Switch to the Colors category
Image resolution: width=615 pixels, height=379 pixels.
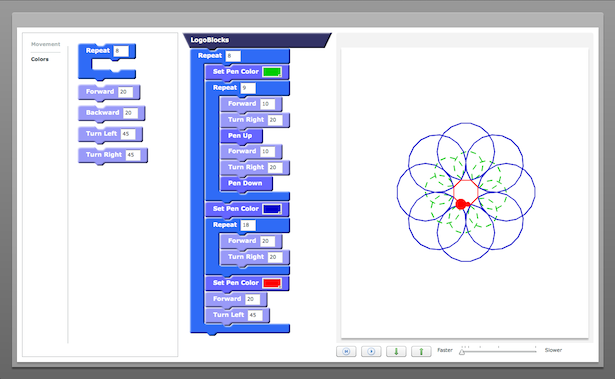tap(40, 59)
